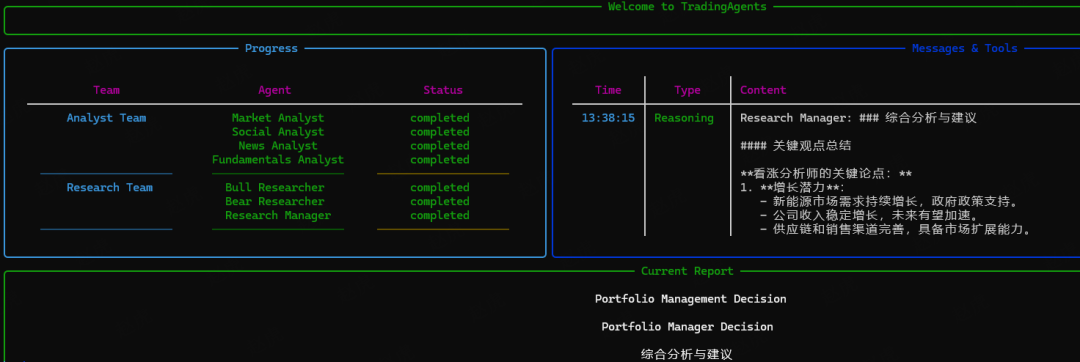Click the 'News Analyst' agent entry
Screen dimensions: 1080x362
(x=278, y=145)
